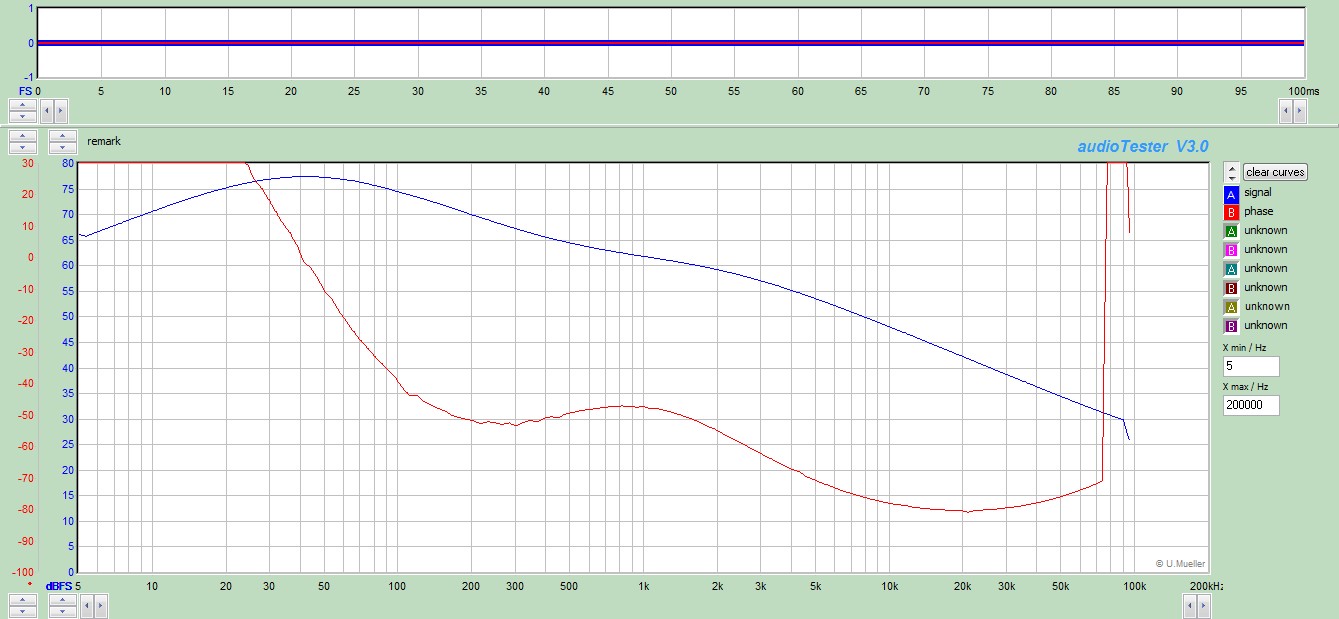The image size is (1339, 619).
Task: Select the purple B unknown curve icon
Action: pos(1231,326)
